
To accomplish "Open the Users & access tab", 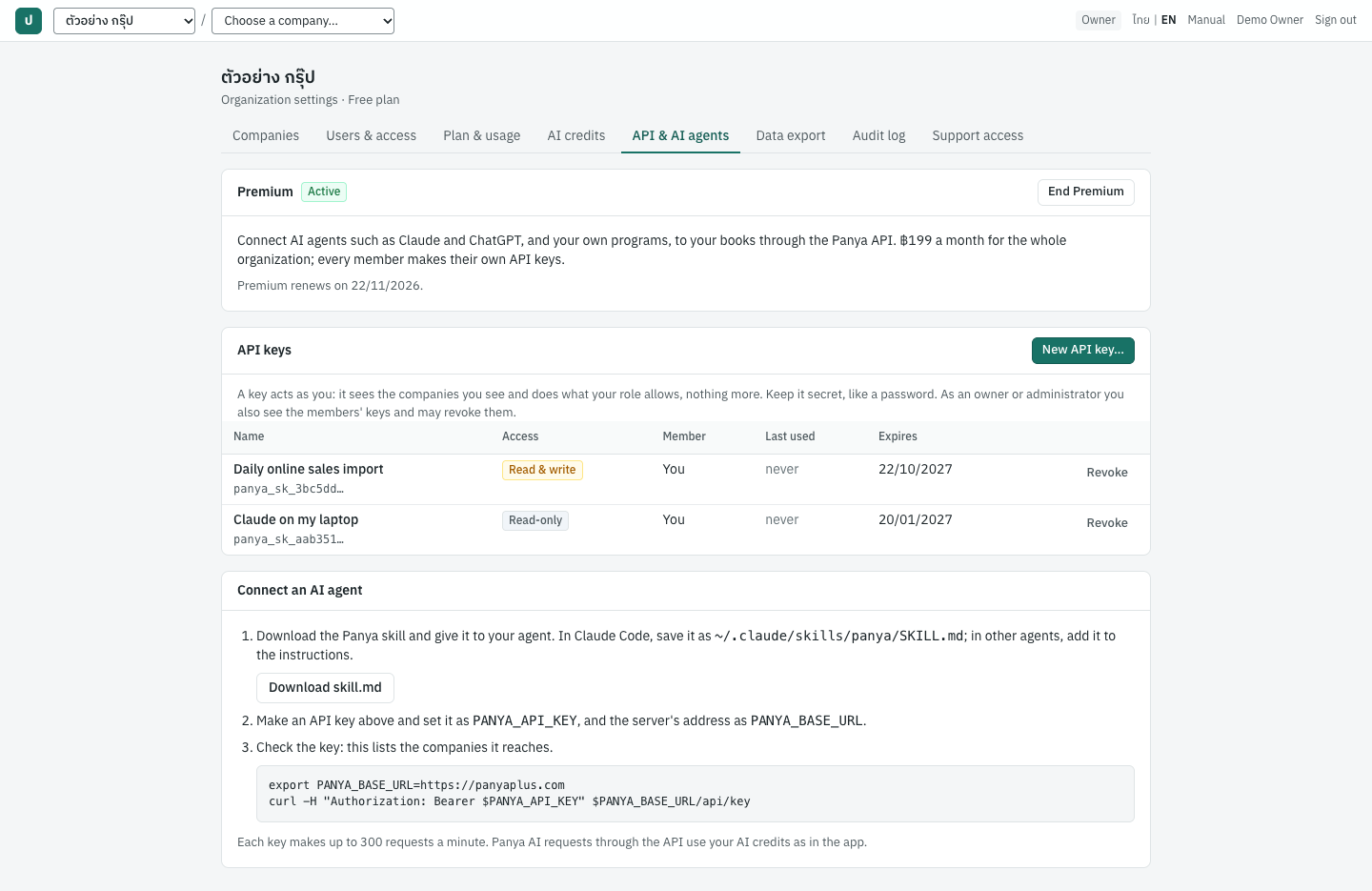I will click(x=371, y=135).
